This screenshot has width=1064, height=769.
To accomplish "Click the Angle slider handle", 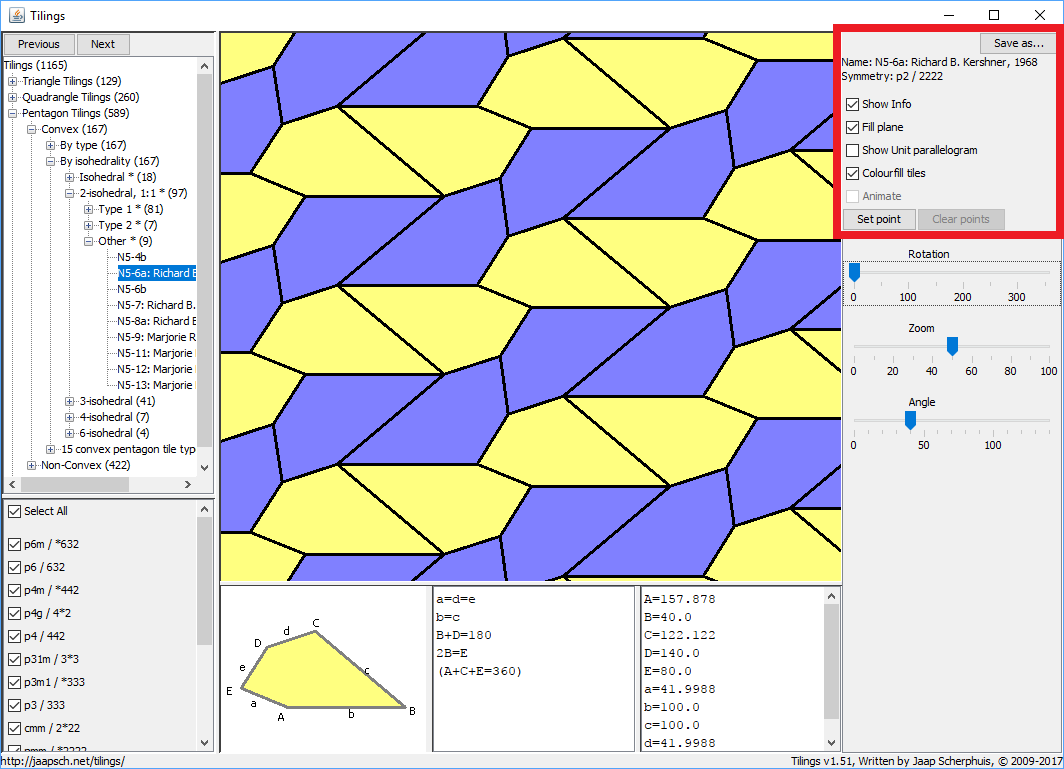I will coord(911,420).
